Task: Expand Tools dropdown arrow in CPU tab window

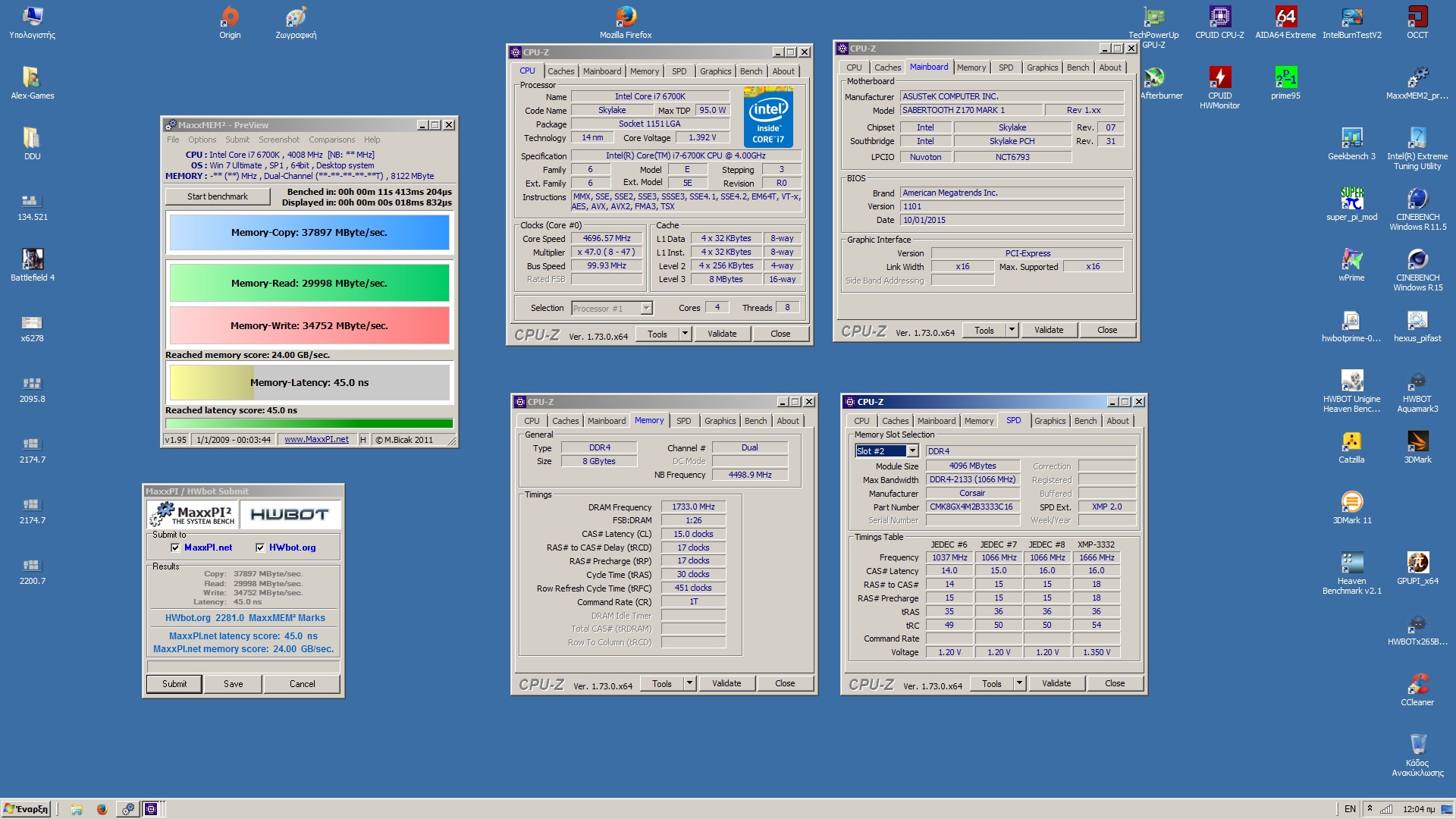Action: pyautogui.click(x=685, y=334)
